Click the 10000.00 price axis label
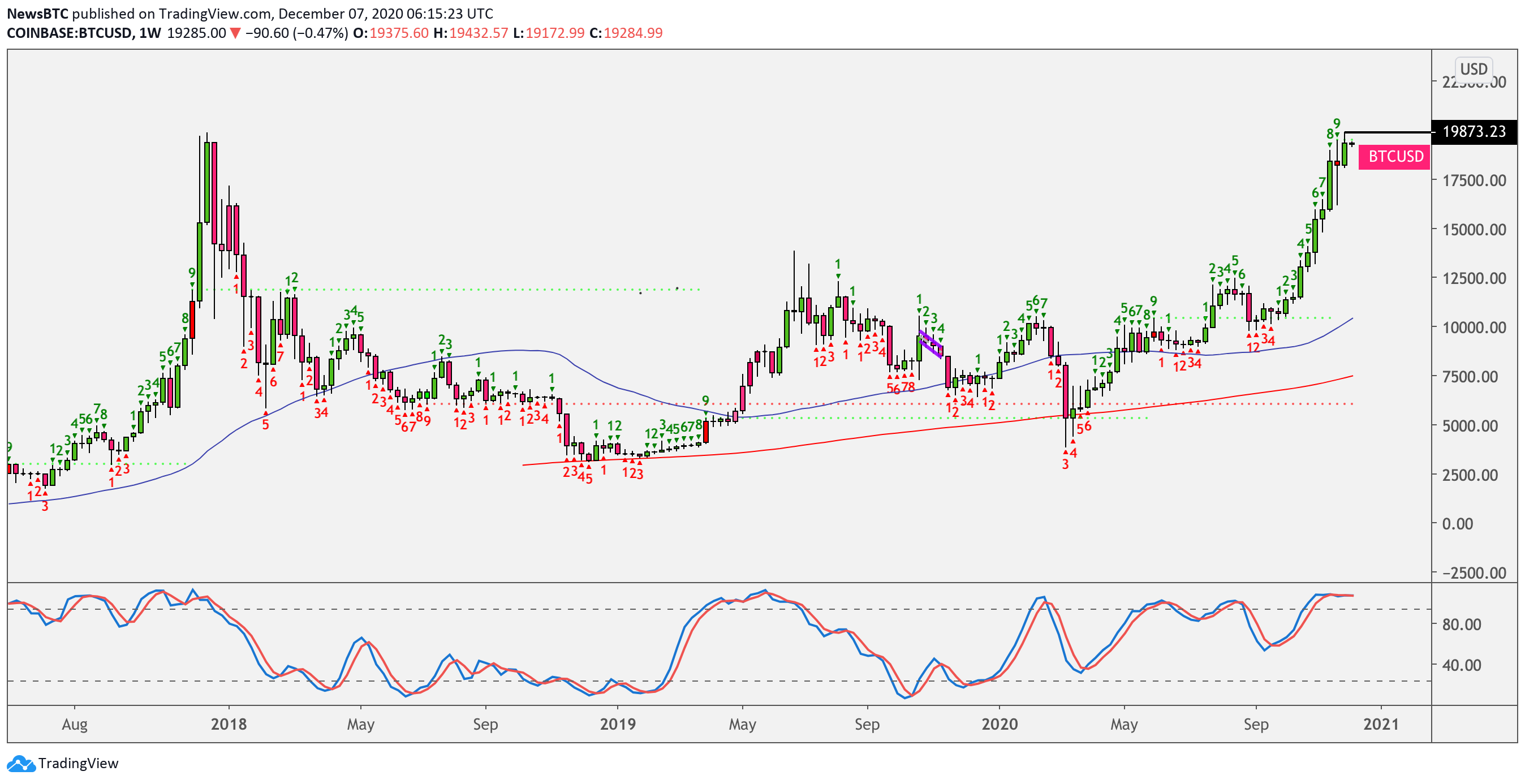 [x=1474, y=328]
